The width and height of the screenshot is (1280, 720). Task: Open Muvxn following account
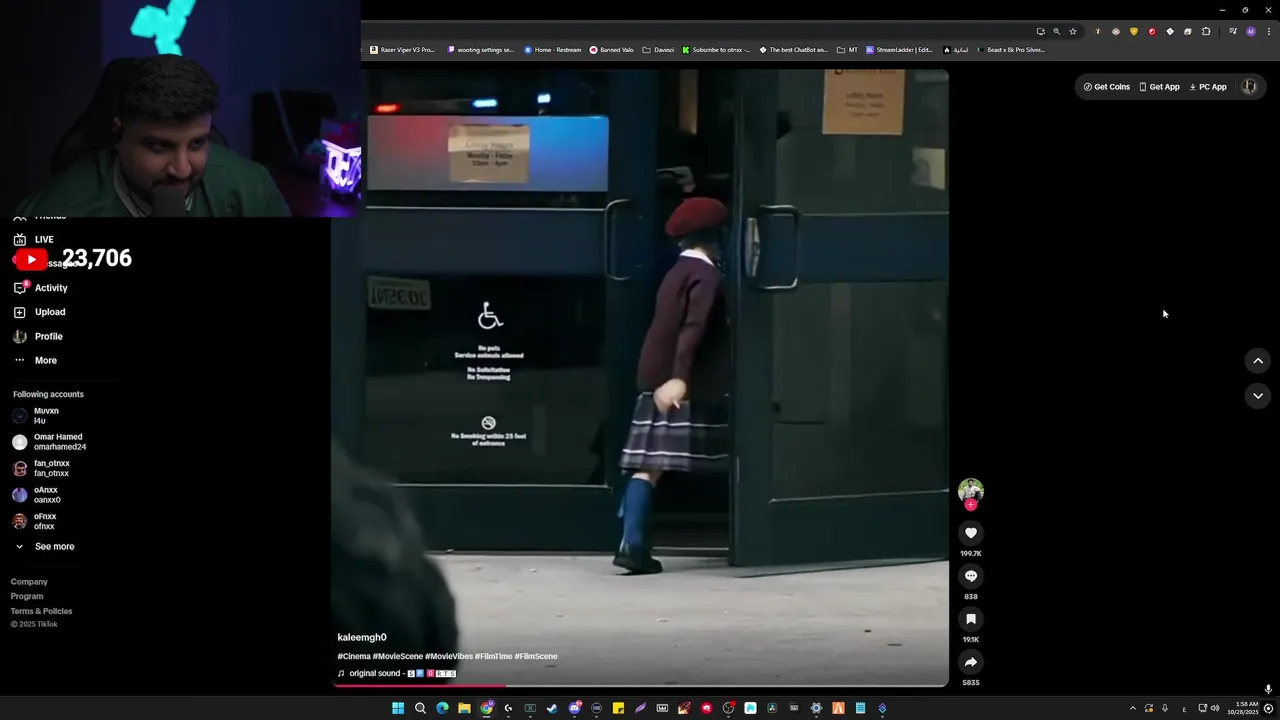click(x=36, y=416)
